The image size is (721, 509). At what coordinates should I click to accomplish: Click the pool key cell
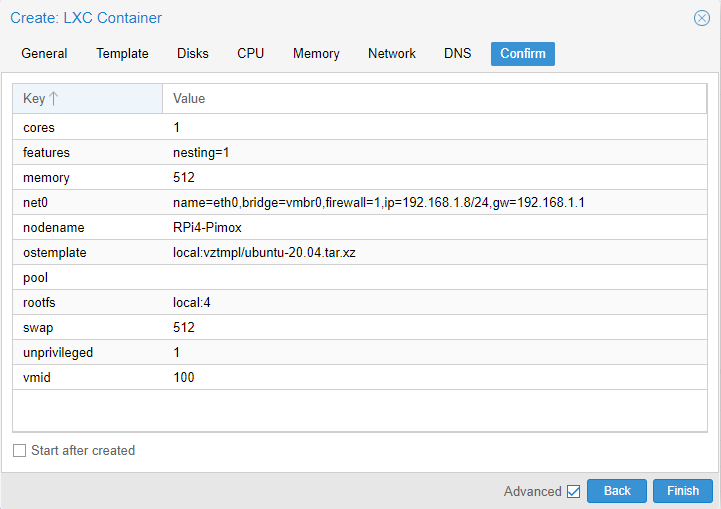[87, 277]
